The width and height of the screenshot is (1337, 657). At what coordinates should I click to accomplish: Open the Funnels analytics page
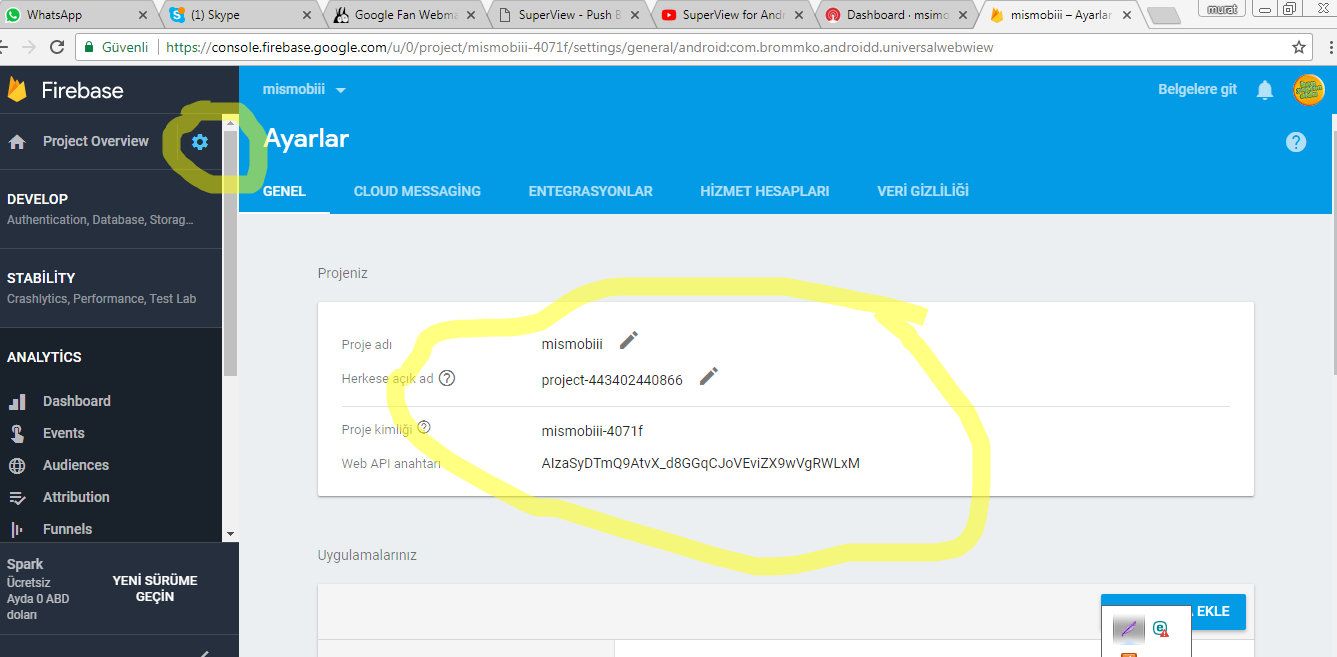coord(67,529)
